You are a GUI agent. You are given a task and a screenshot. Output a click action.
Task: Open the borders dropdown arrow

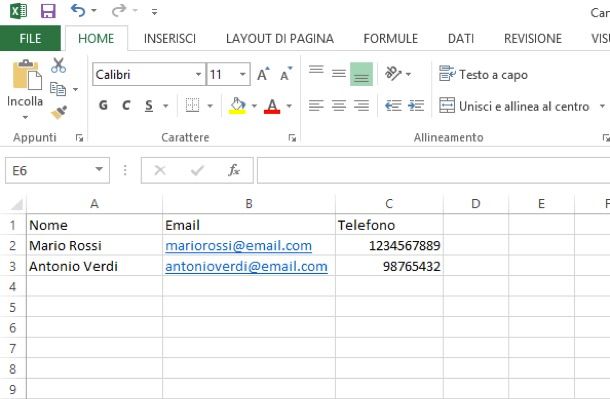point(210,106)
